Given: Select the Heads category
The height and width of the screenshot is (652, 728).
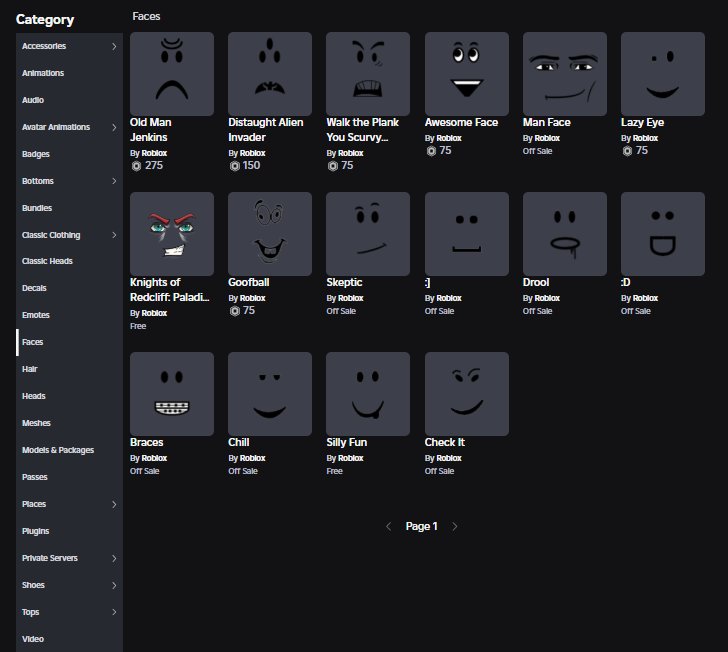Looking at the screenshot, I should pyautogui.click(x=69, y=396).
